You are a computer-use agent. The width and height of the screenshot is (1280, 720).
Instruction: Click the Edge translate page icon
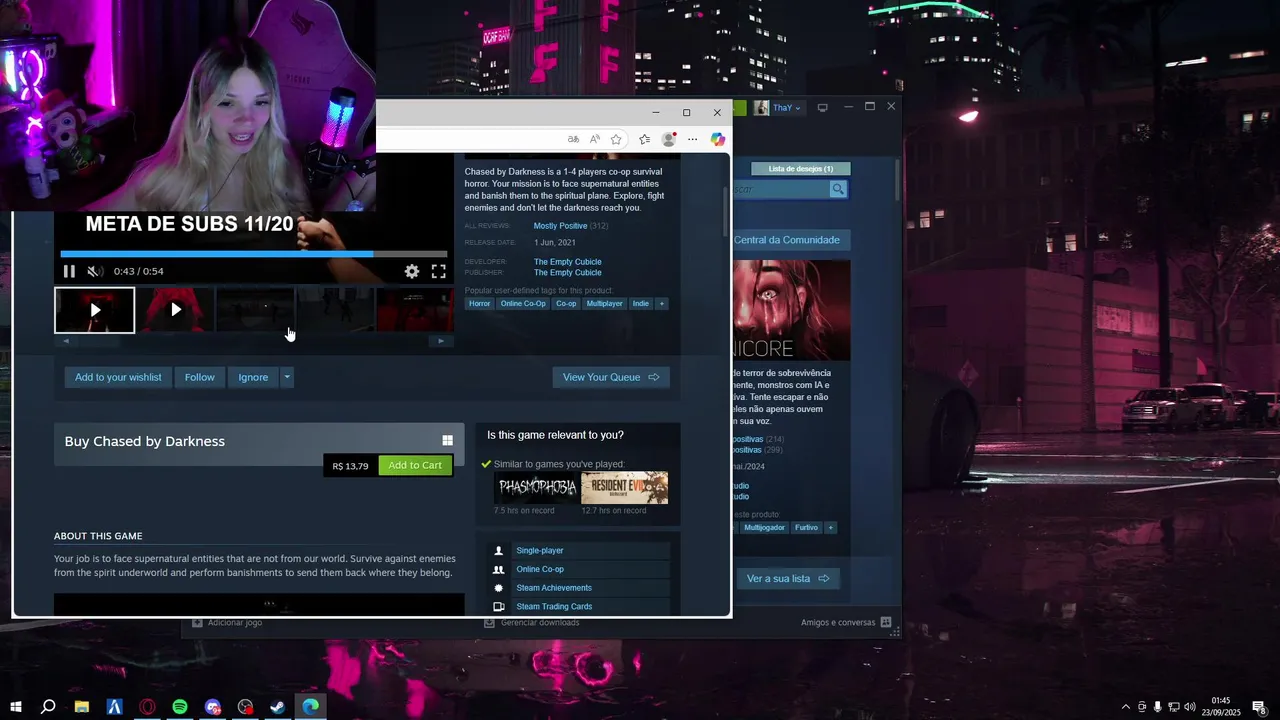[573, 139]
